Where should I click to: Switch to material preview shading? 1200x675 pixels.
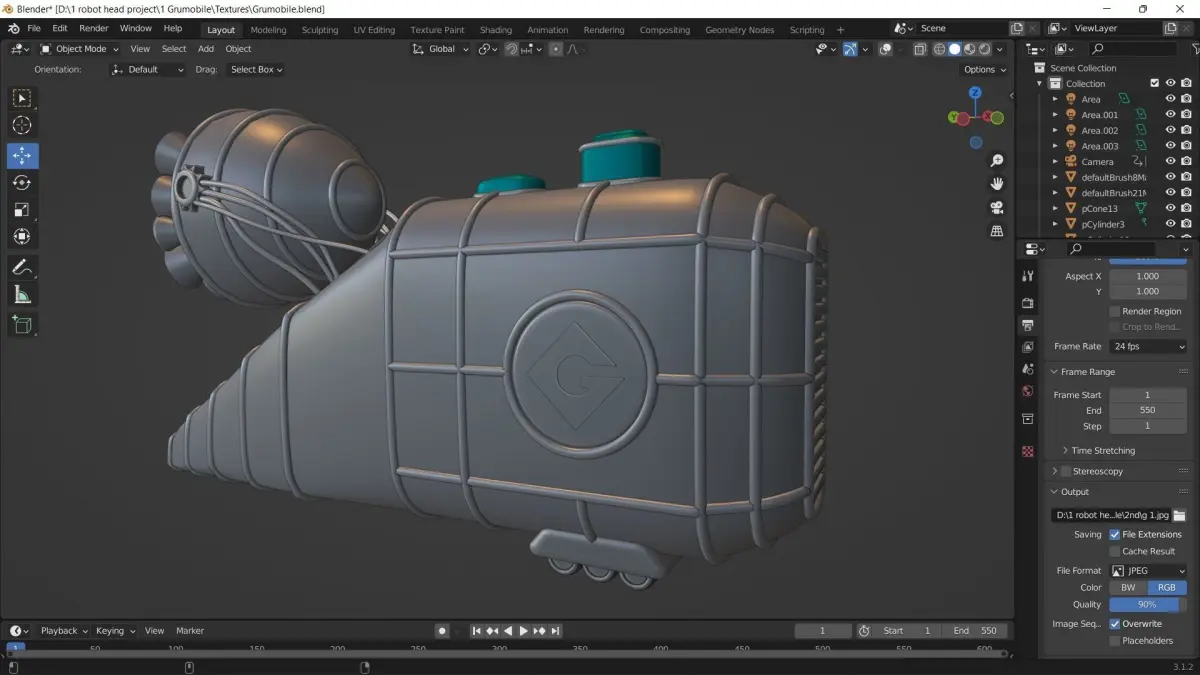(x=969, y=49)
